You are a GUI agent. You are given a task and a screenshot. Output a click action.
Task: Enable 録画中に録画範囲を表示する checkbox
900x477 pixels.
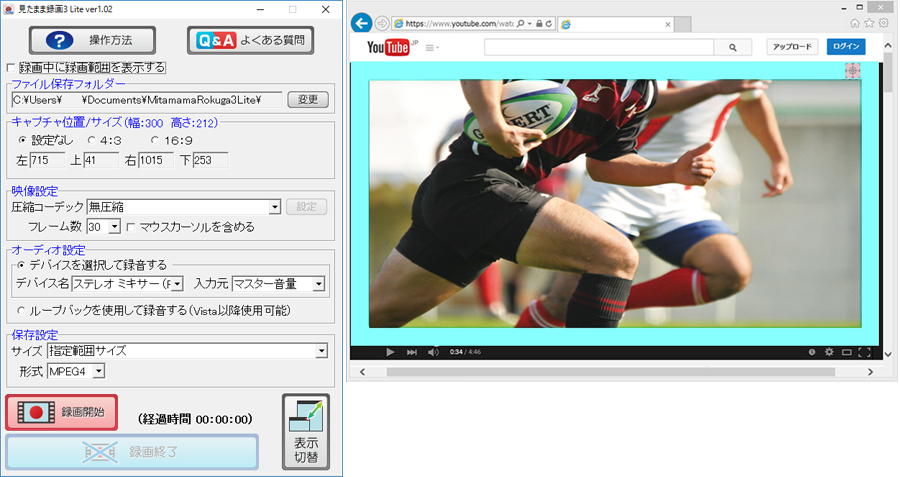pos(12,68)
